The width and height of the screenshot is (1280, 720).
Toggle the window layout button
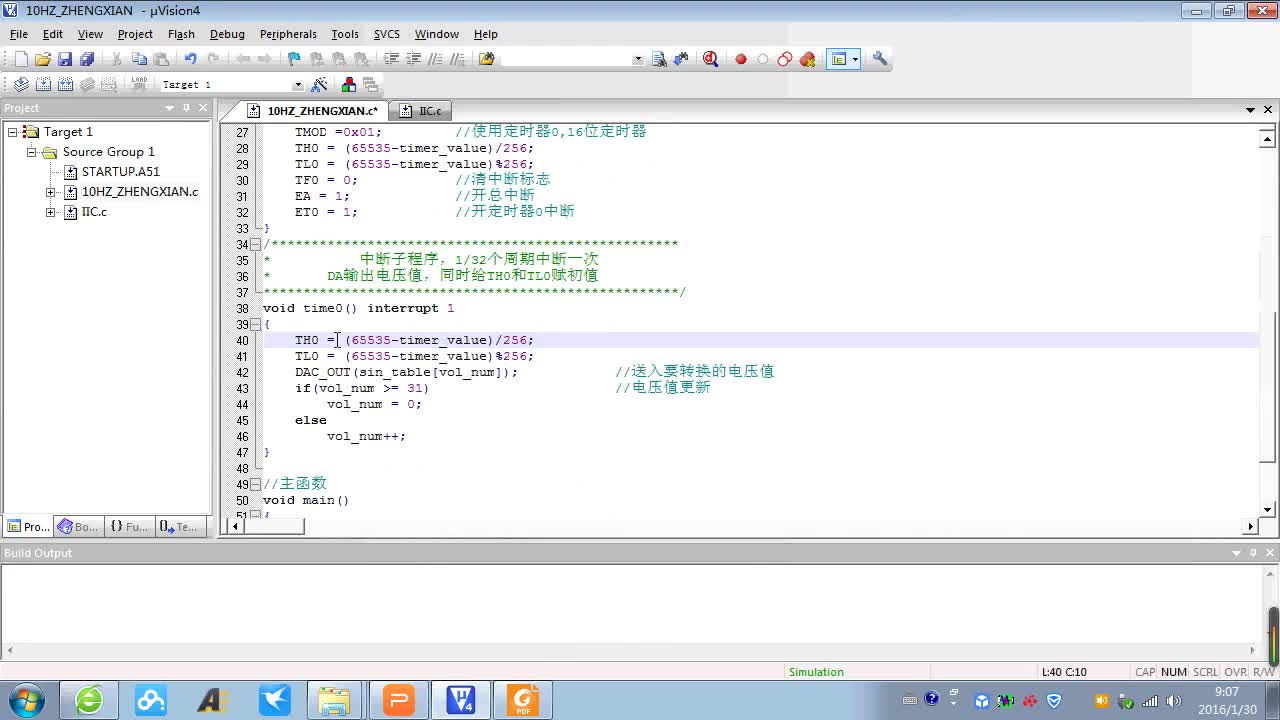coord(839,59)
